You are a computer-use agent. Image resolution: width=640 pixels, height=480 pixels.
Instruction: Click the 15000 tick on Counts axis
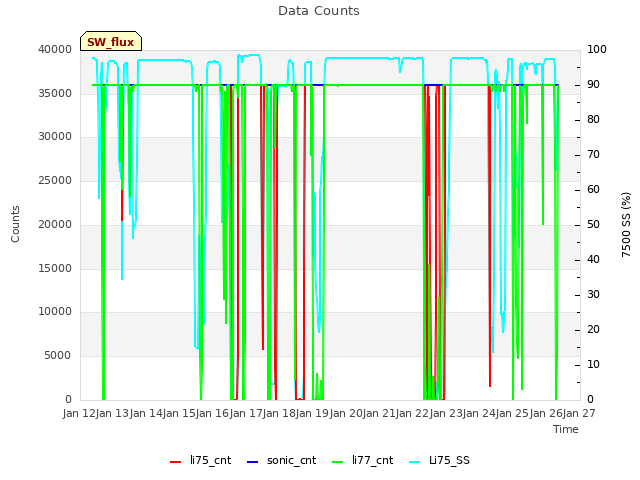coord(55,268)
